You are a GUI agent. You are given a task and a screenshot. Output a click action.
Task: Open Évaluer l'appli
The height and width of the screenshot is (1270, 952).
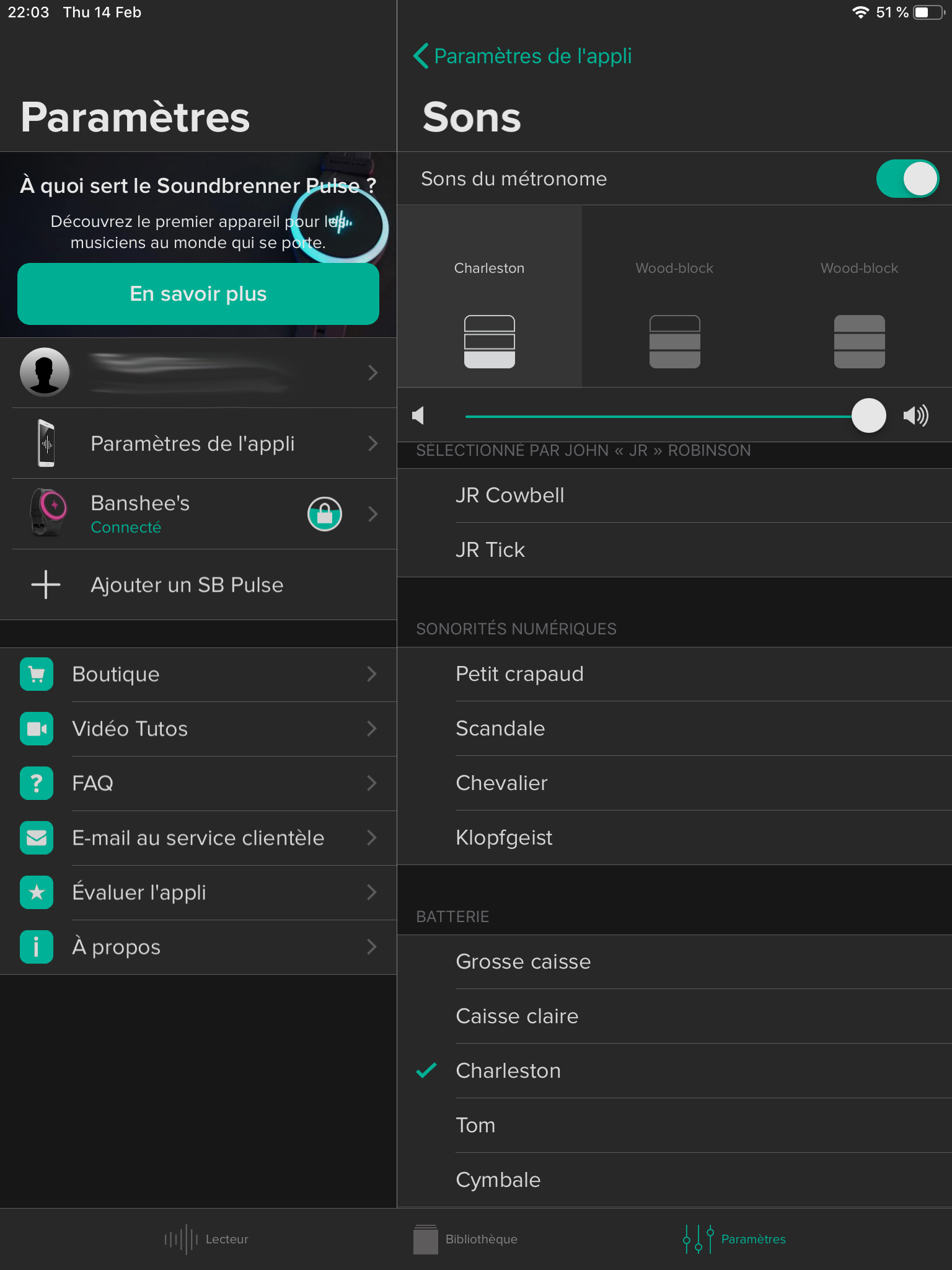point(198,892)
